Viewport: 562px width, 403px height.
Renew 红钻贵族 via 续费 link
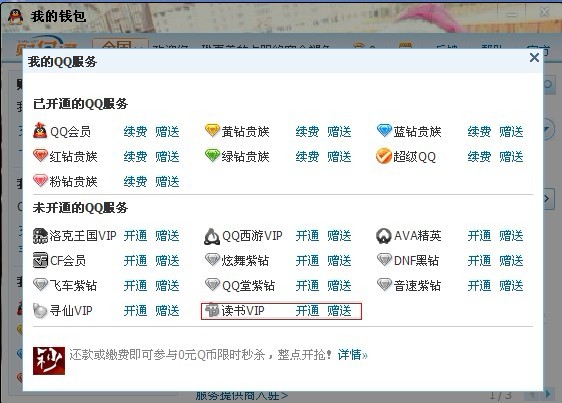click(135, 157)
